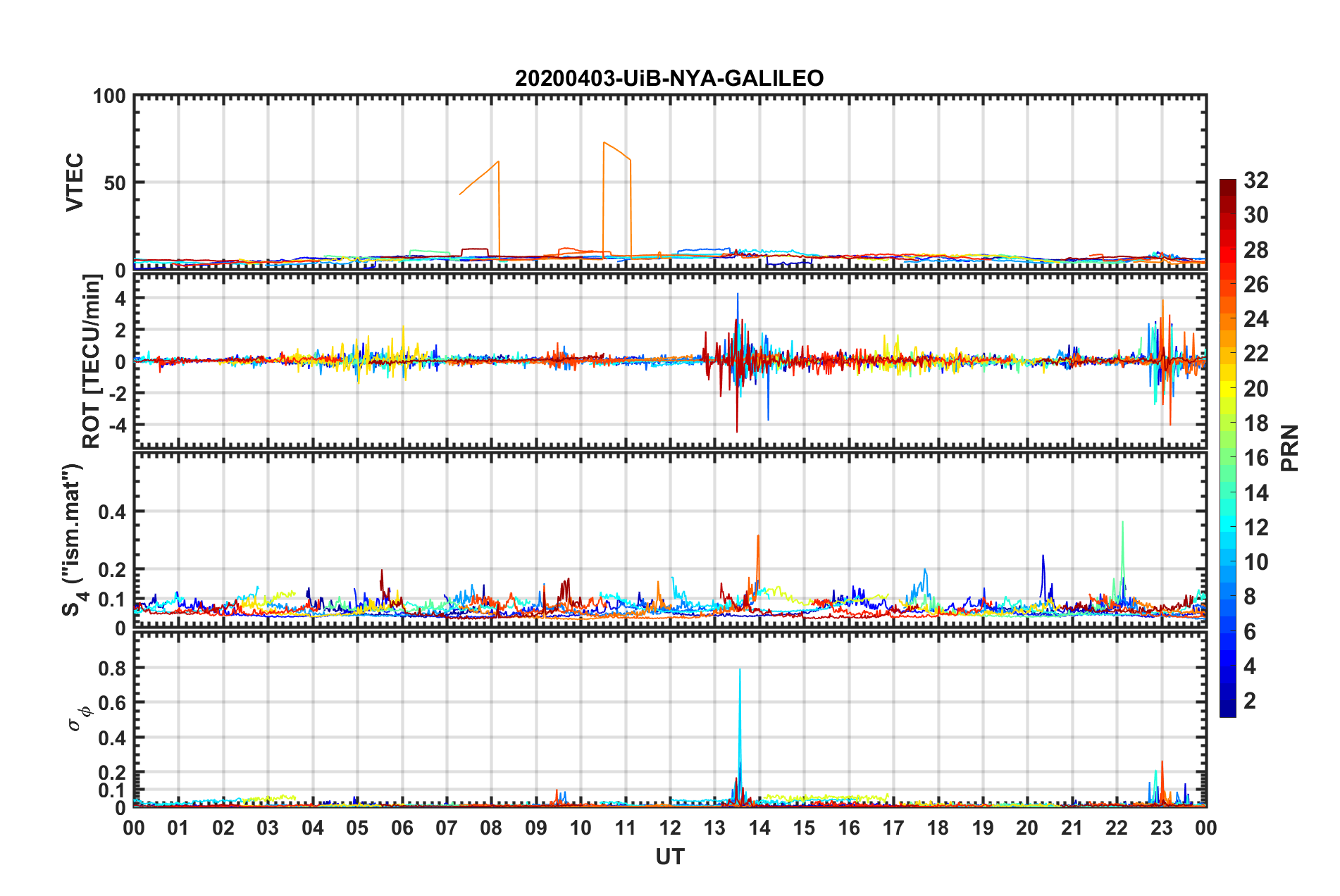Click colorbar tick label 10
This screenshot has width=1340, height=896.
tap(1255, 562)
